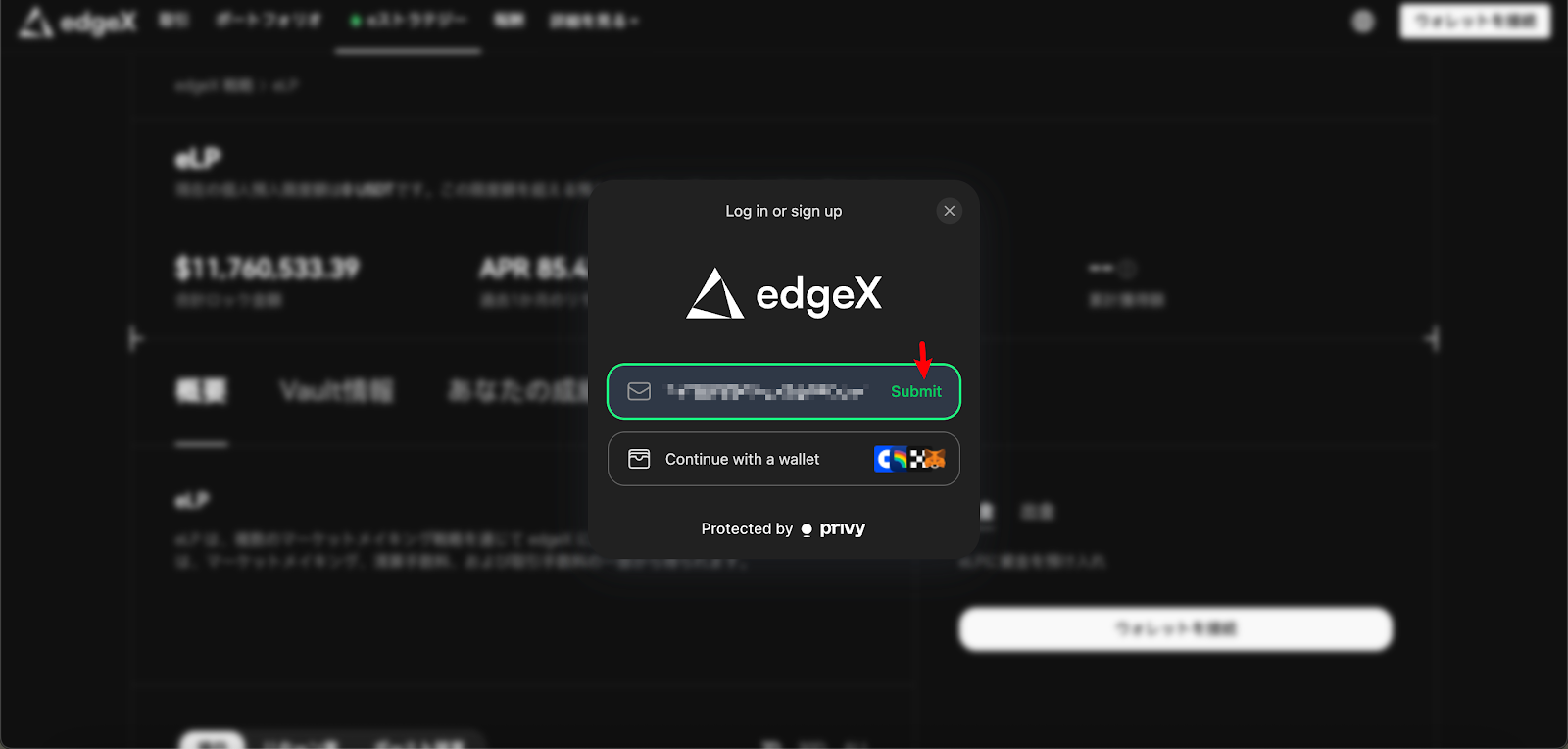Close the Log in or sign up dialog
This screenshot has width=1568, height=749.
[949, 211]
